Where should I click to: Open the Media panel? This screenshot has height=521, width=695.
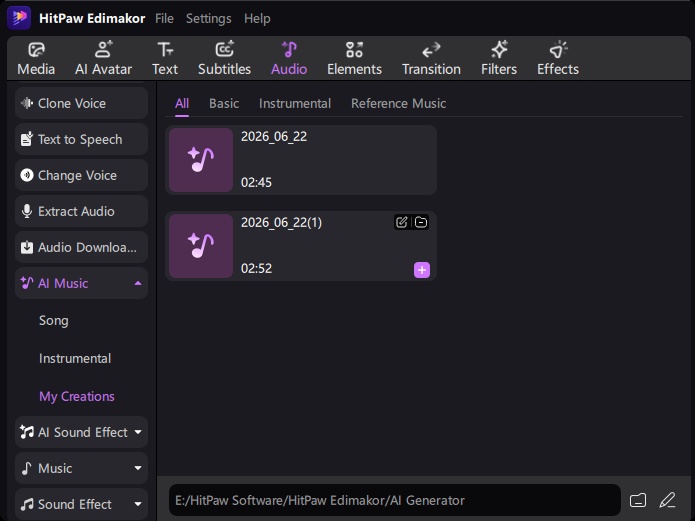(x=36, y=59)
